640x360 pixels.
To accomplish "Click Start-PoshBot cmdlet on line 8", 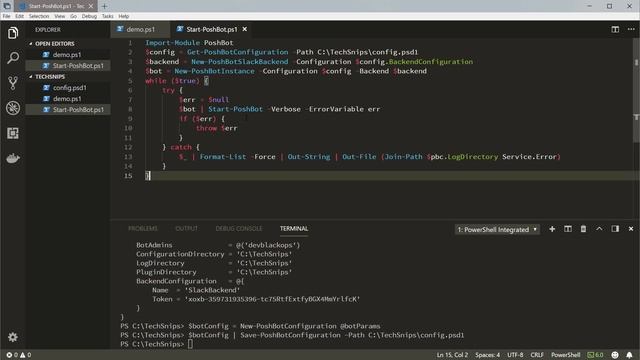I will coord(236,109).
